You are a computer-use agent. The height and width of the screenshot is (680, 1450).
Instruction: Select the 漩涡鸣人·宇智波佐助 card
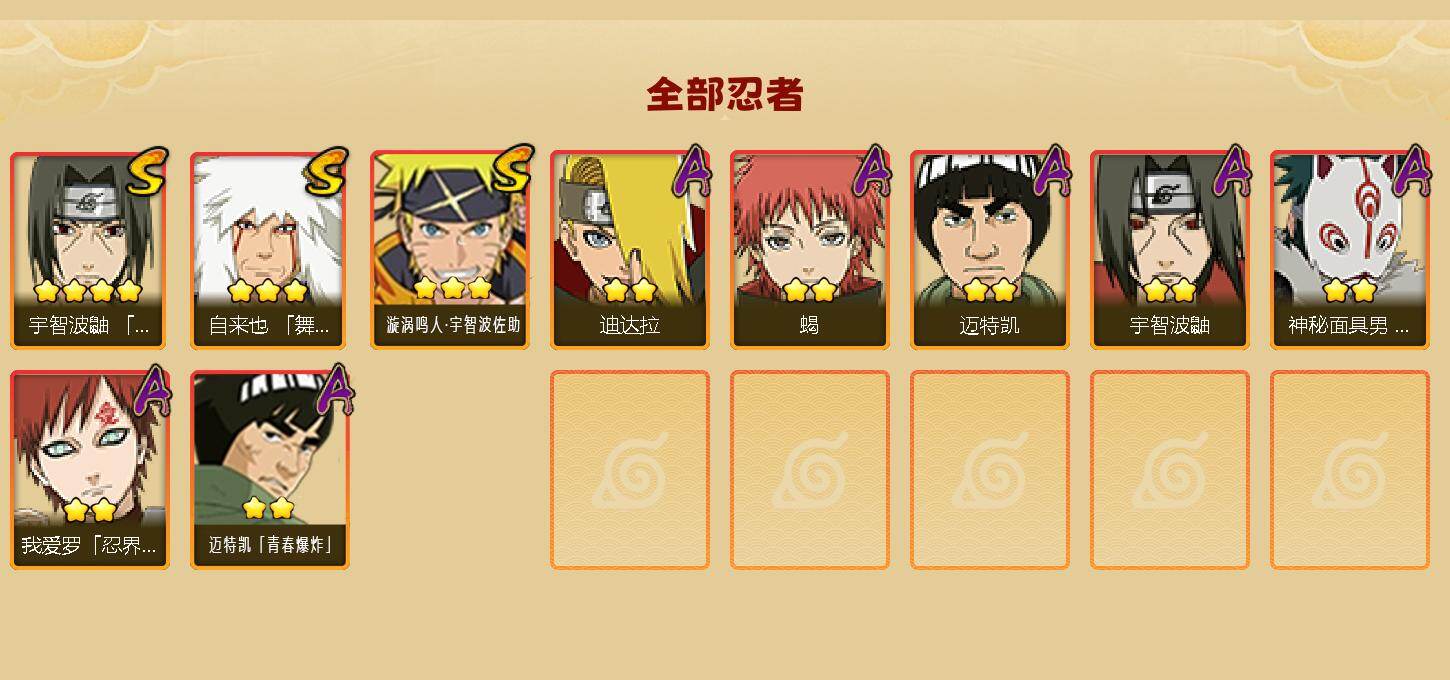449,250
